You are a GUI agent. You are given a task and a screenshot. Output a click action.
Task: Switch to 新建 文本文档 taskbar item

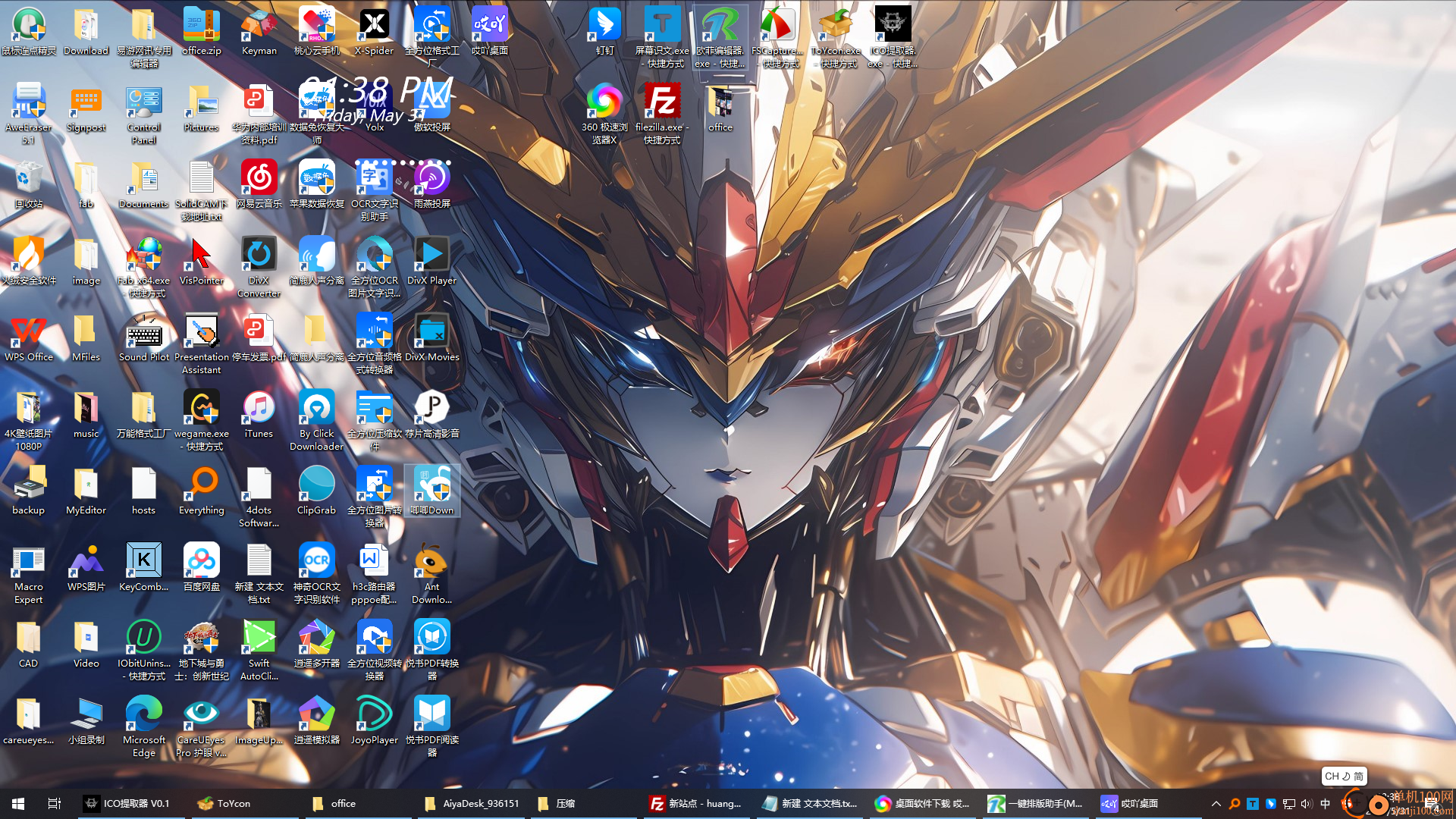810,803
